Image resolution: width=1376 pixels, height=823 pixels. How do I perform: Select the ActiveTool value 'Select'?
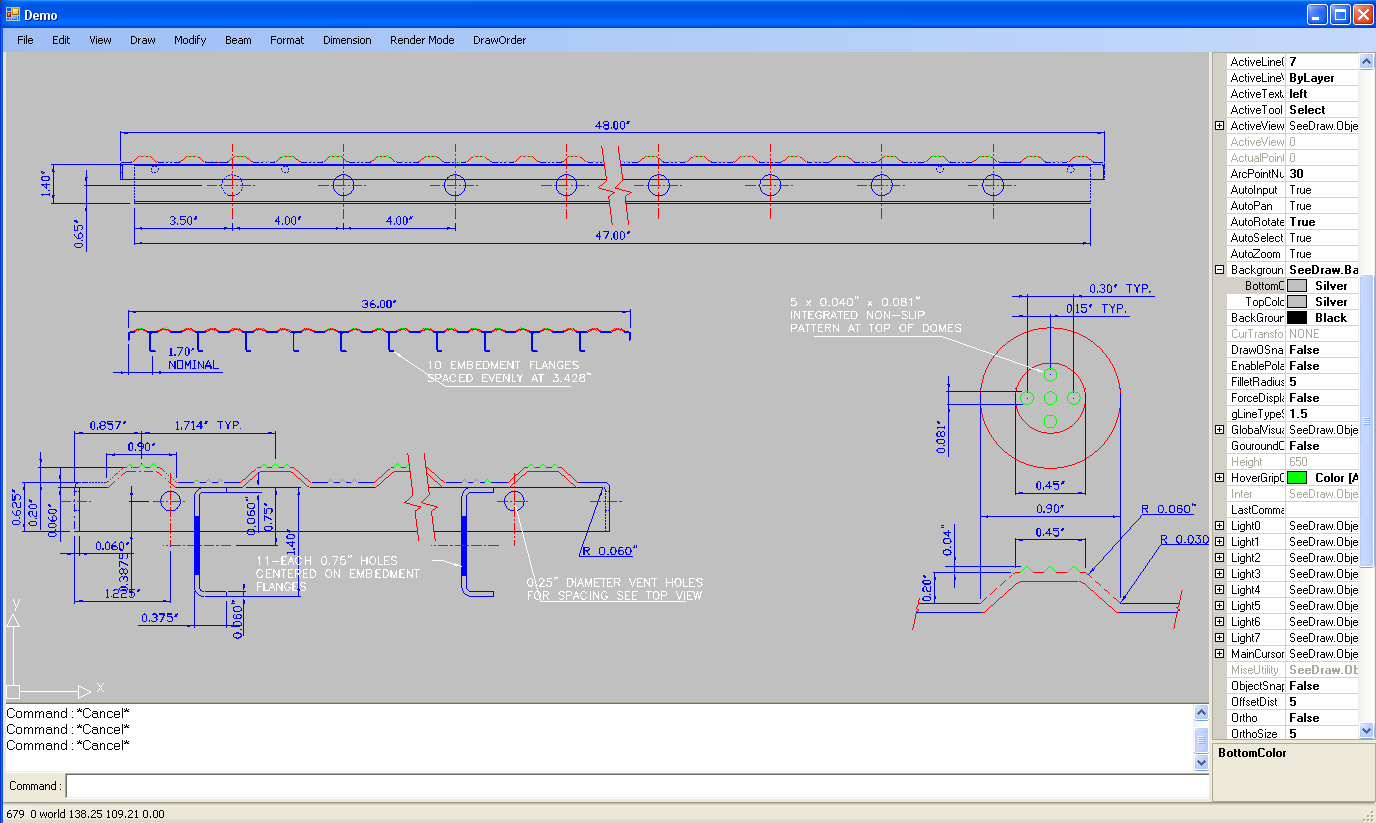[x=1307, y=110]
